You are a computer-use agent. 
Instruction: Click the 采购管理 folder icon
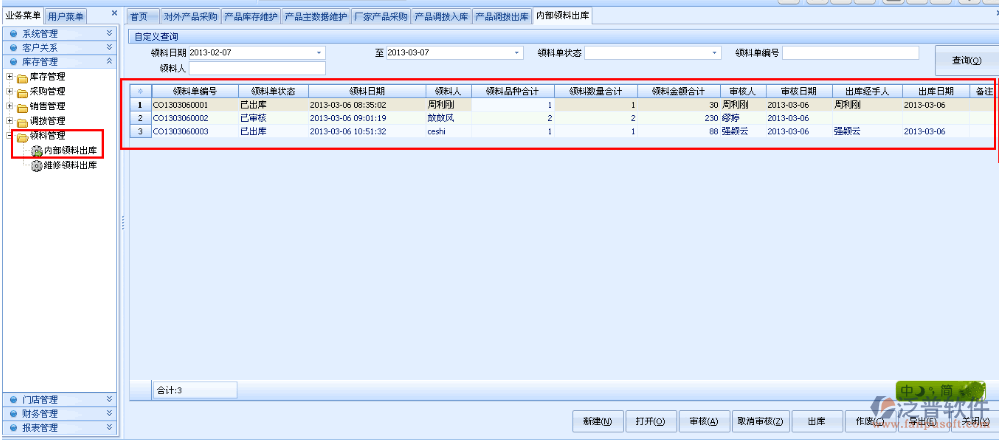22,92
